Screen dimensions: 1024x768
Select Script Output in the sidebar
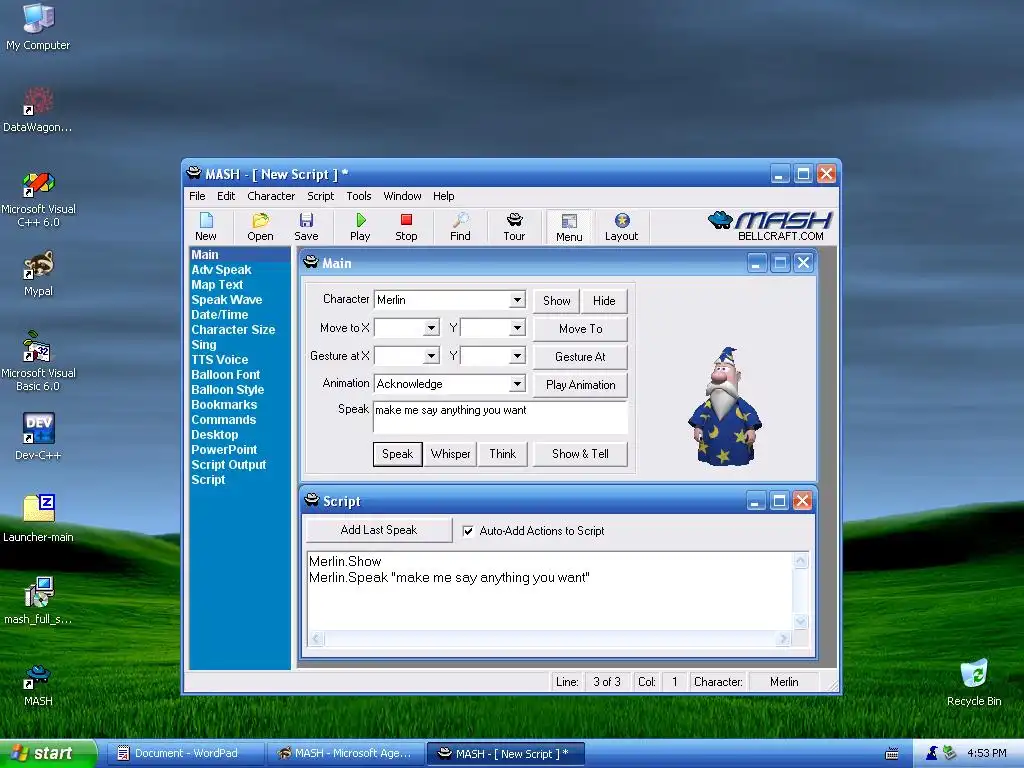point(229,465)
